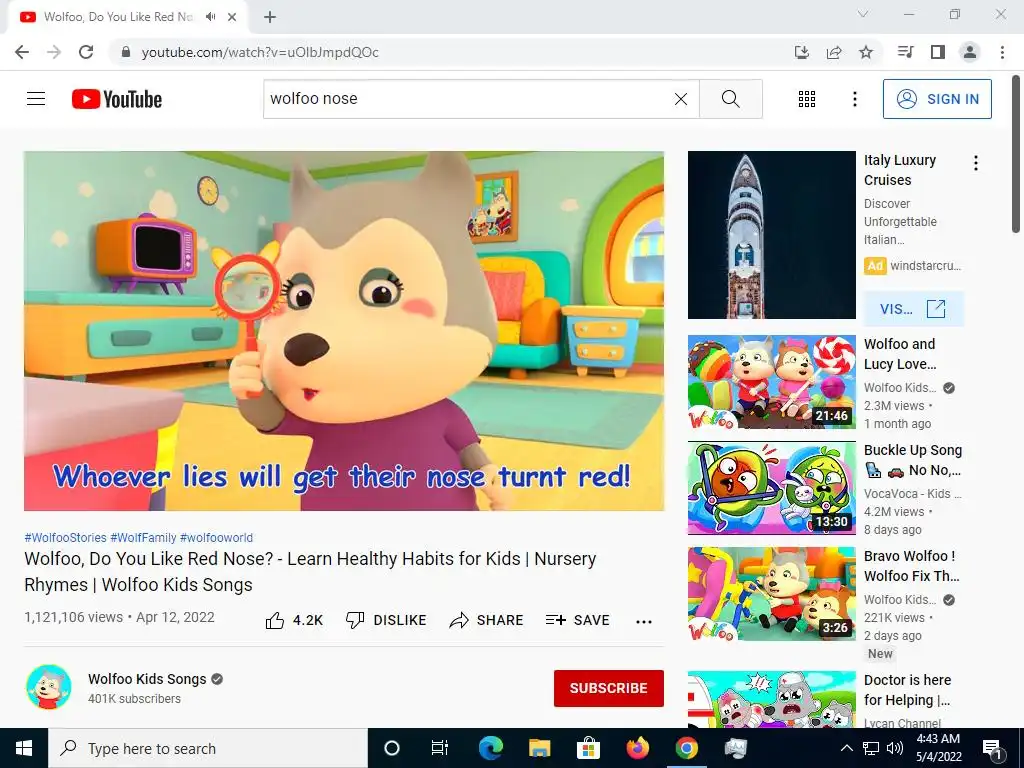1024x768 pixels.
Task: View site info lock icon
Action: click(x=126, y=52)
